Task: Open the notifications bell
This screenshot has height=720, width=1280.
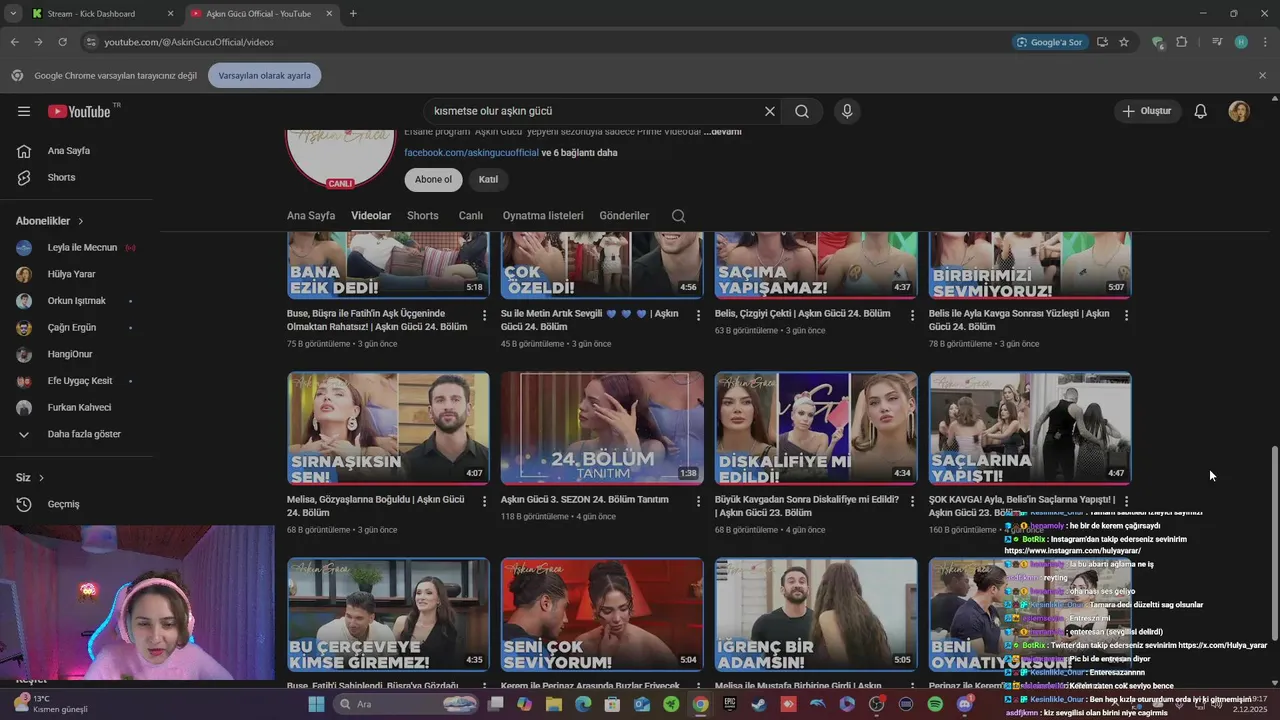Action: (x=1200, y=111)
